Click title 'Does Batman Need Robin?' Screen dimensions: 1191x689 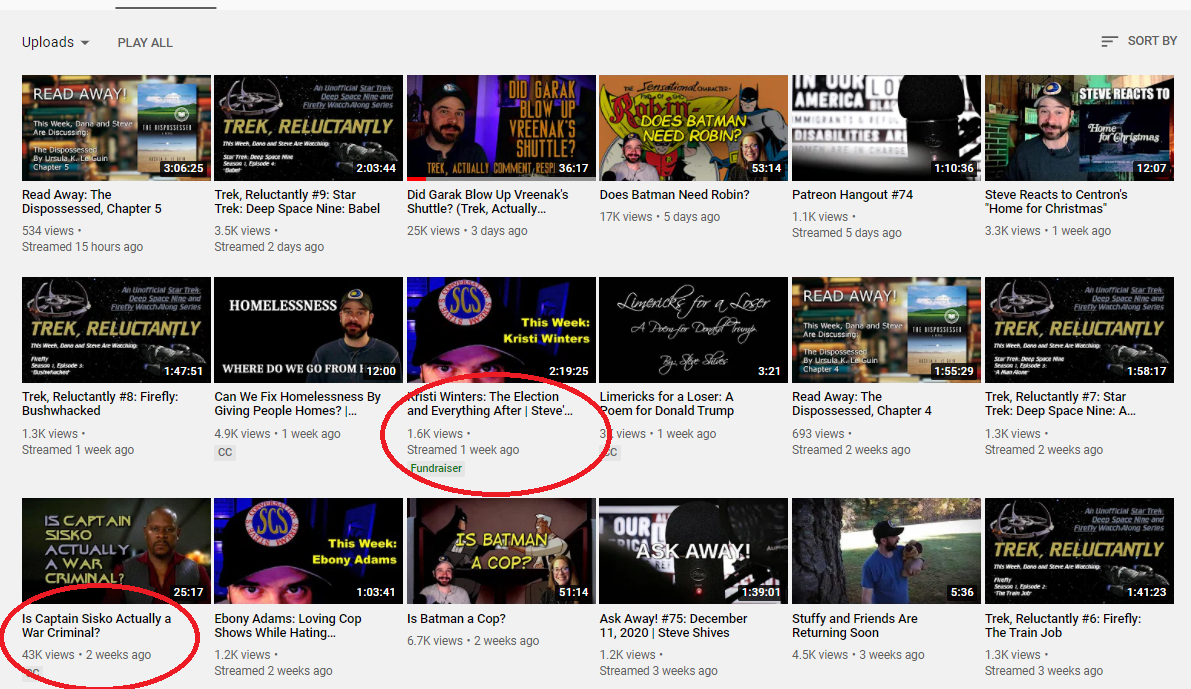(674, 194)
